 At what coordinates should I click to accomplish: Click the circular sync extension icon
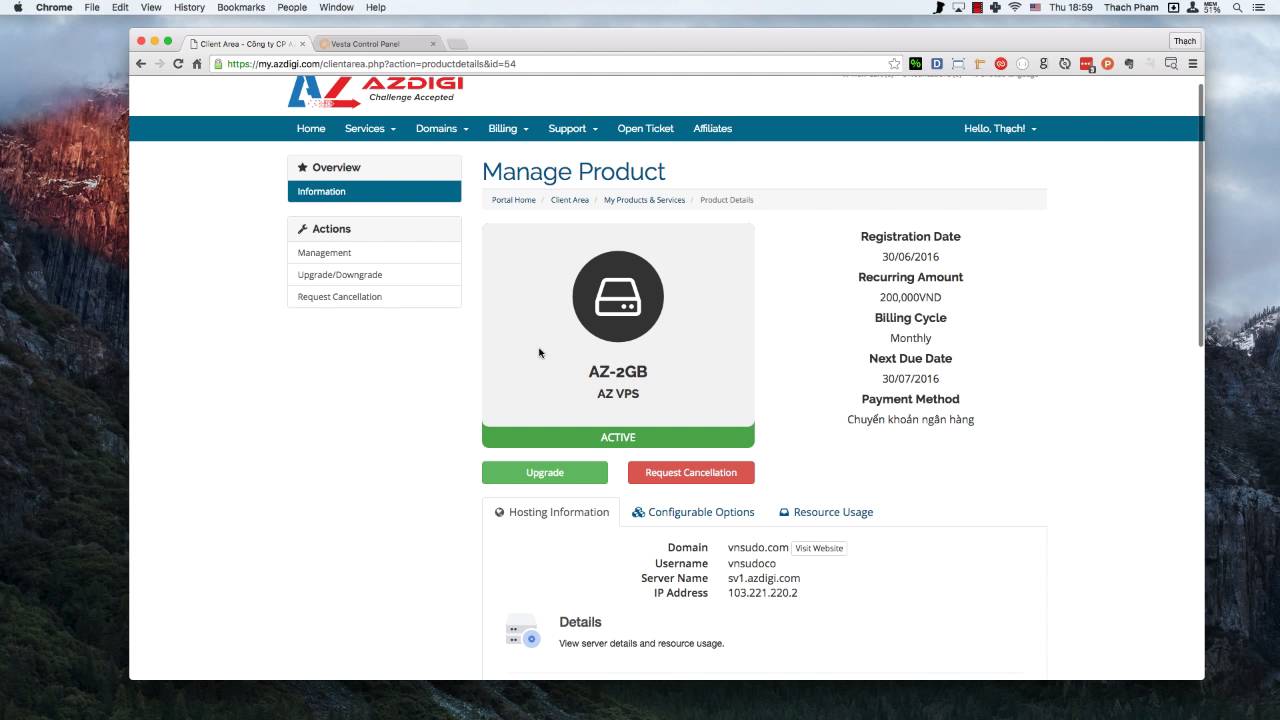pyautogui.click(x=1065, y=63)
